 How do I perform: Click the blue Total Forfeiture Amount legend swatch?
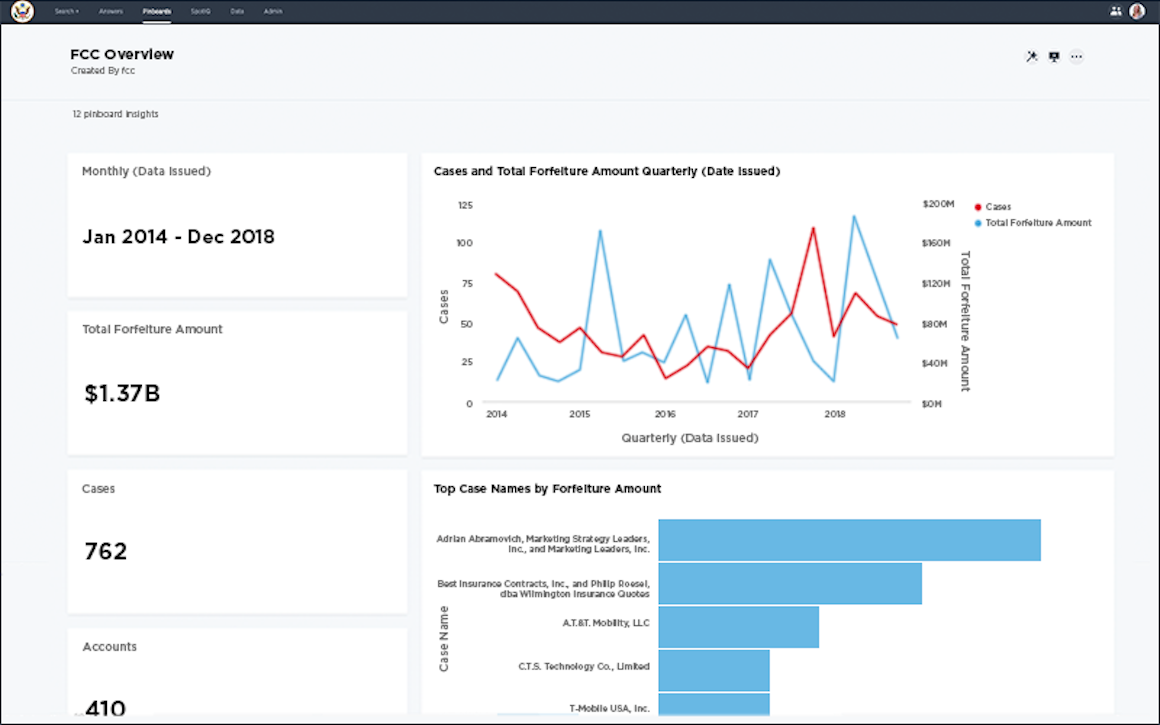click(x=978, y=223)
